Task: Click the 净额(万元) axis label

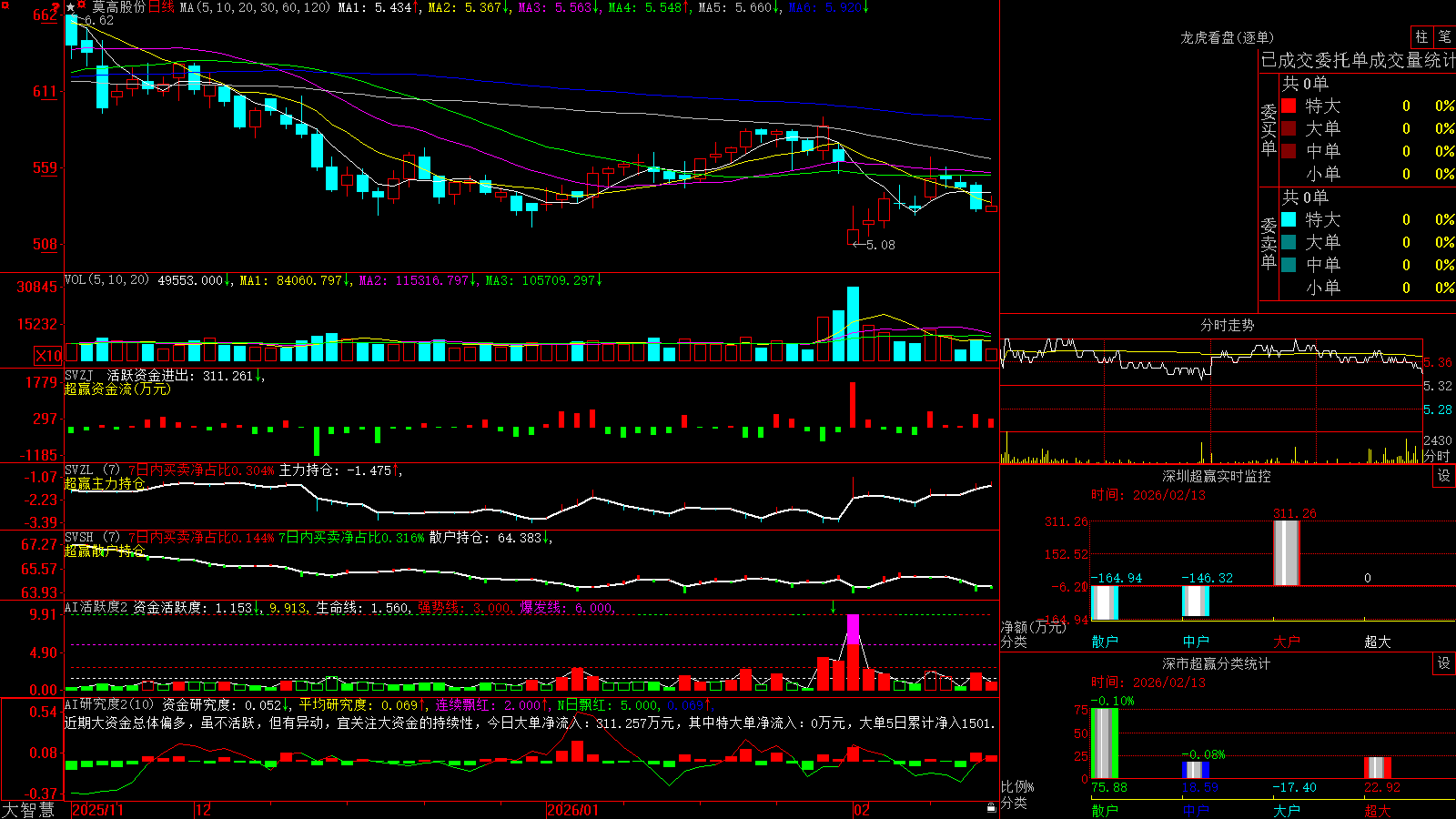Action: tap(1033, 627)
